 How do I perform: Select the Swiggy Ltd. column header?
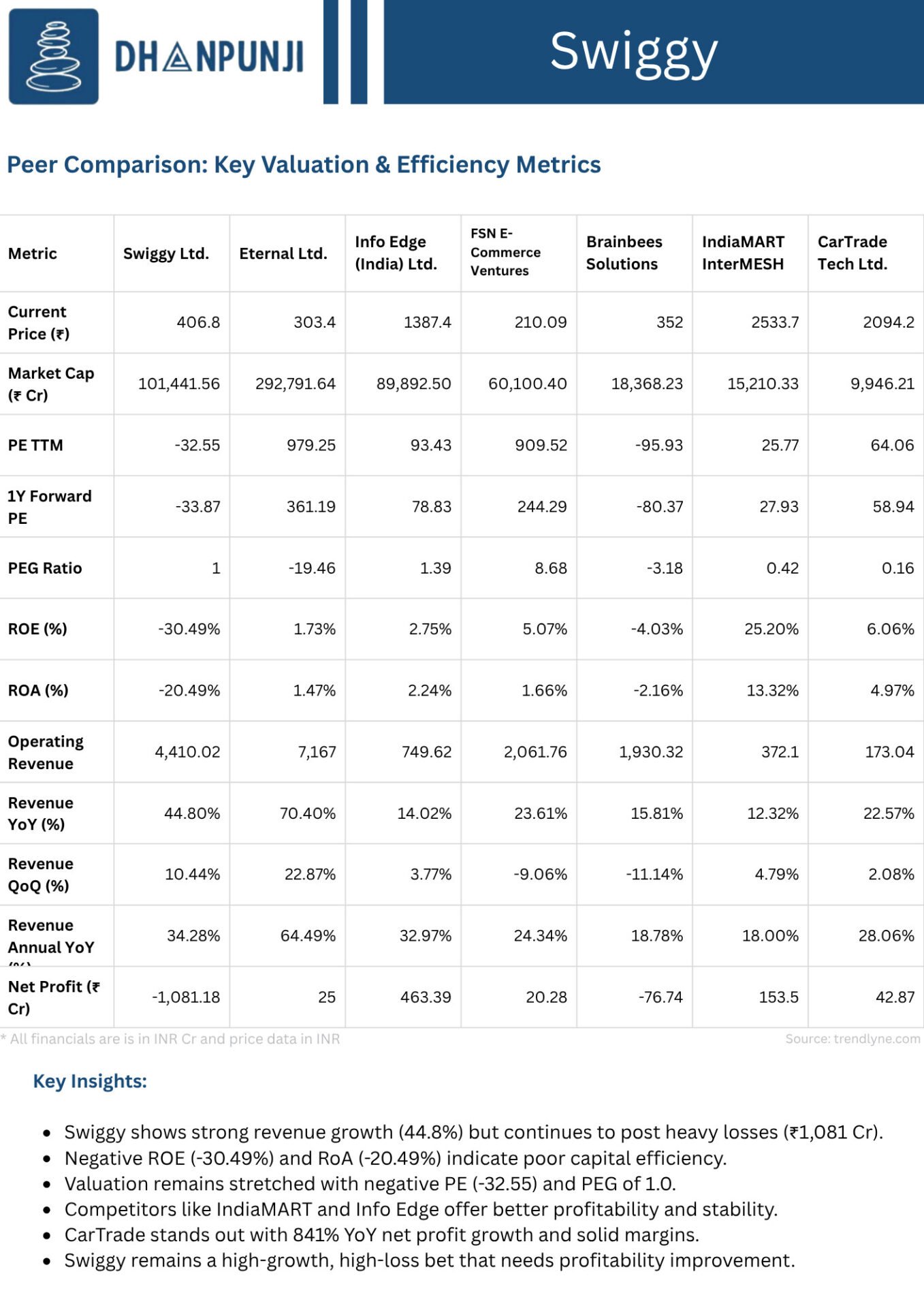coord(165,253)
